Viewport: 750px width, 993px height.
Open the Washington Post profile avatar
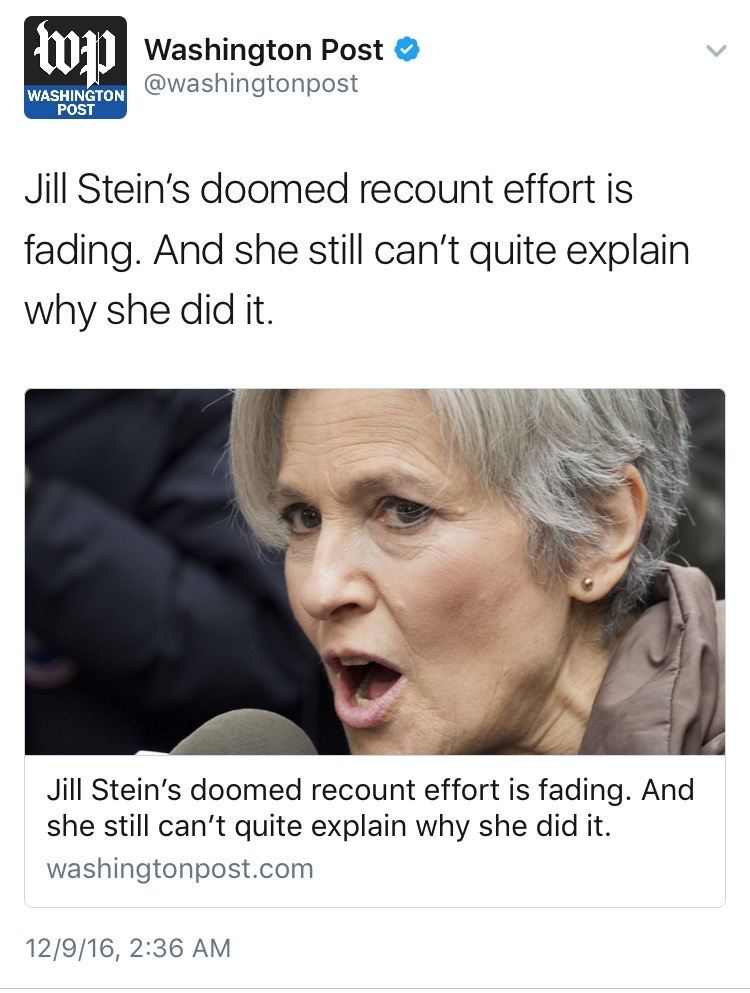pos(75,68)
